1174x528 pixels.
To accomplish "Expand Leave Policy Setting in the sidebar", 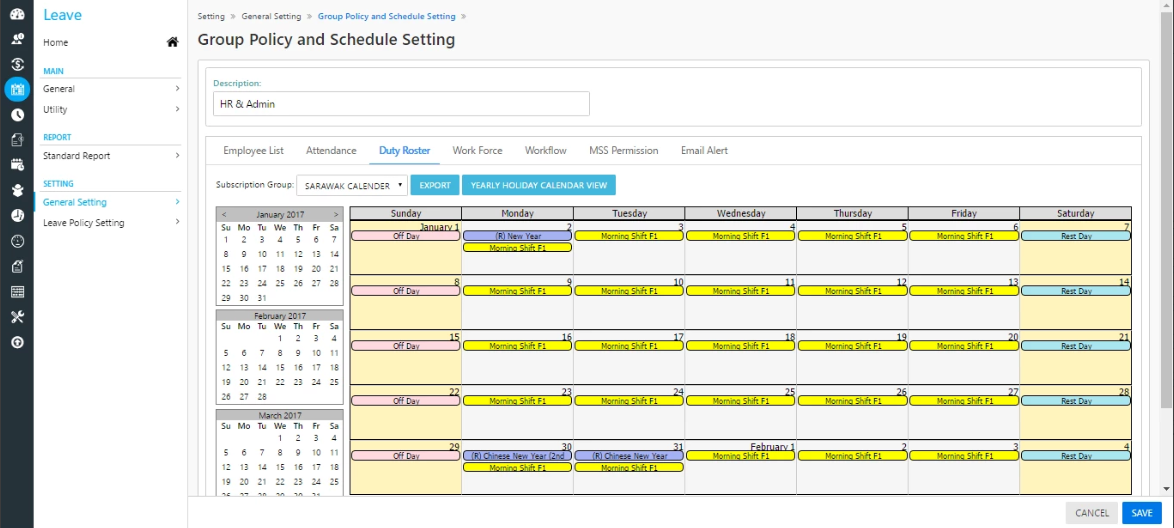I will click(111, 222).
